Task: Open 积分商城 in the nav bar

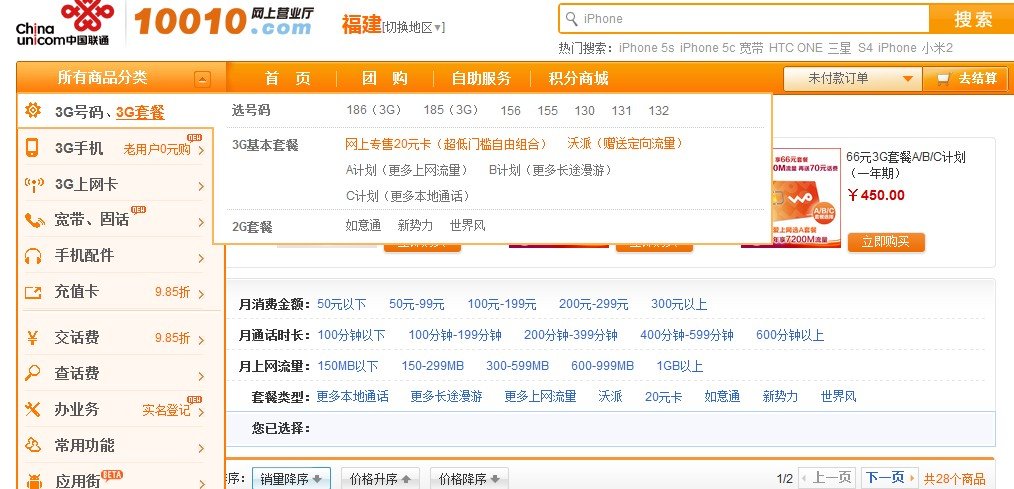Action: [578, 79]
